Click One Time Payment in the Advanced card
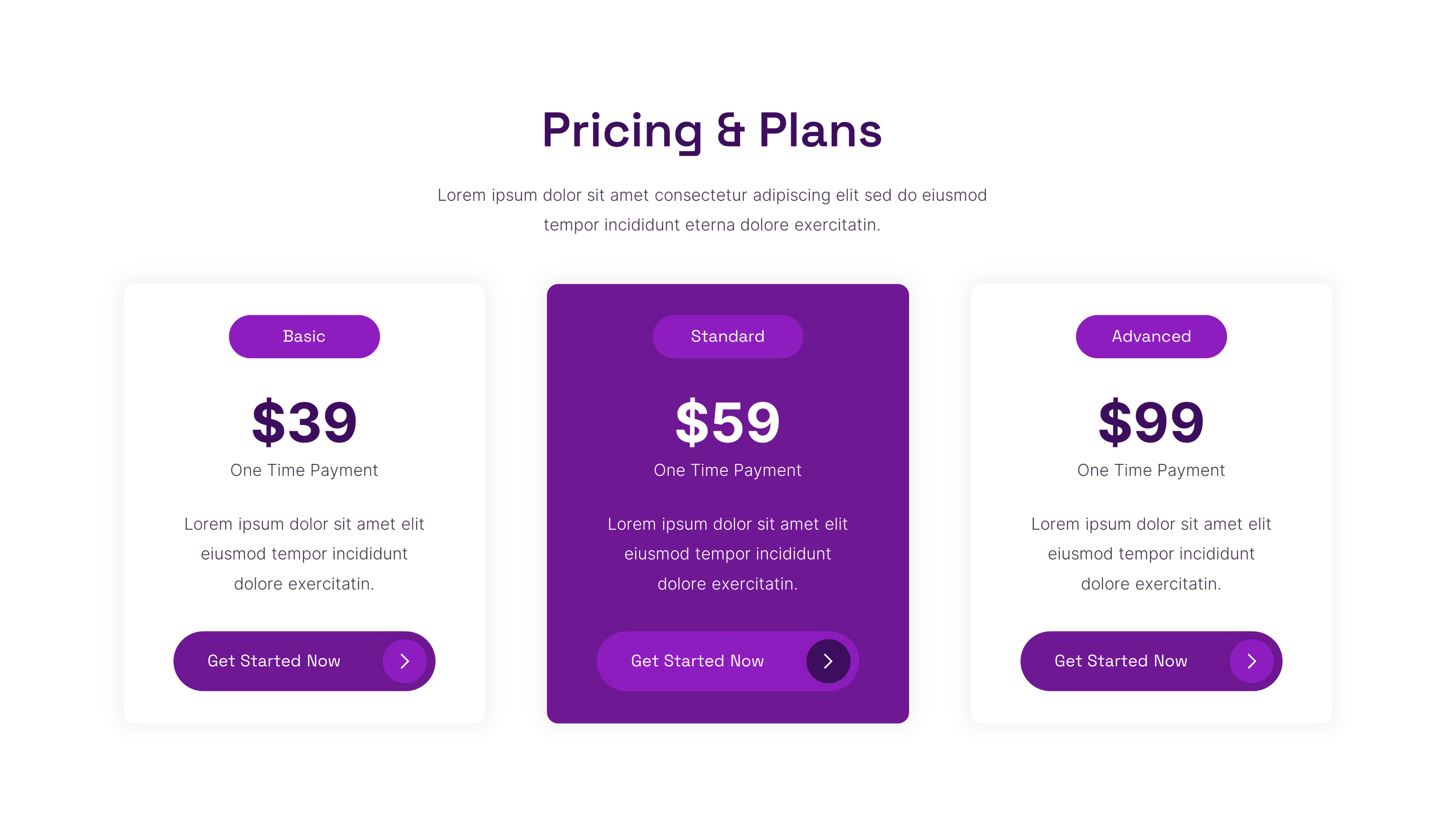The image size is (1456, 819). point(1151,470)
